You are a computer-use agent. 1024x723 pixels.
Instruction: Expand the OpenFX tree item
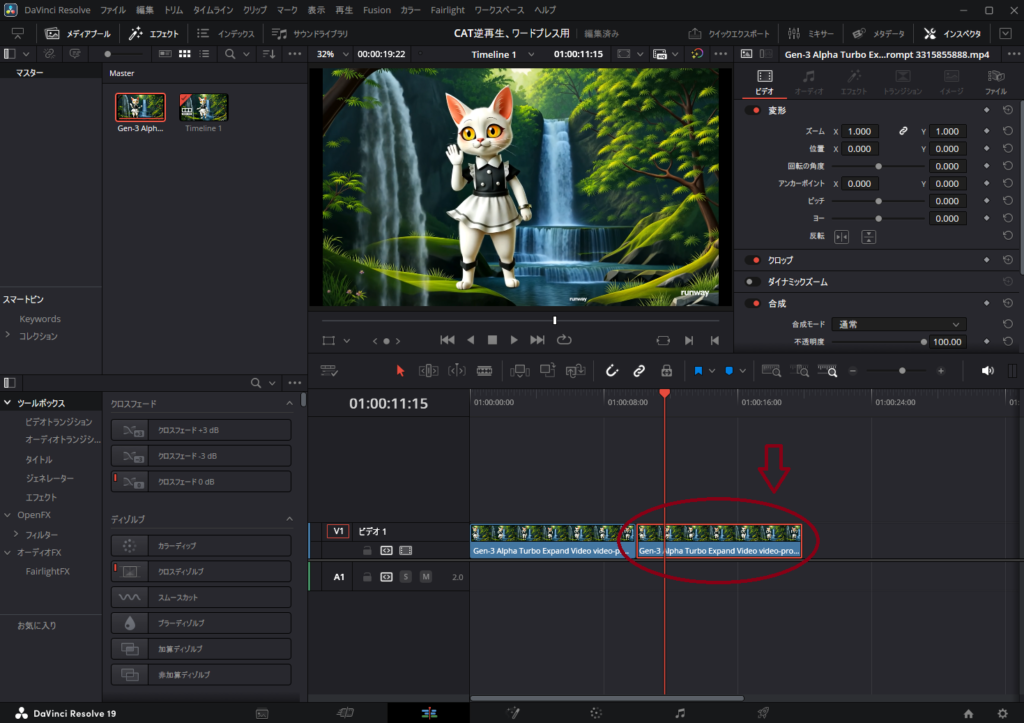coord(8,515)
